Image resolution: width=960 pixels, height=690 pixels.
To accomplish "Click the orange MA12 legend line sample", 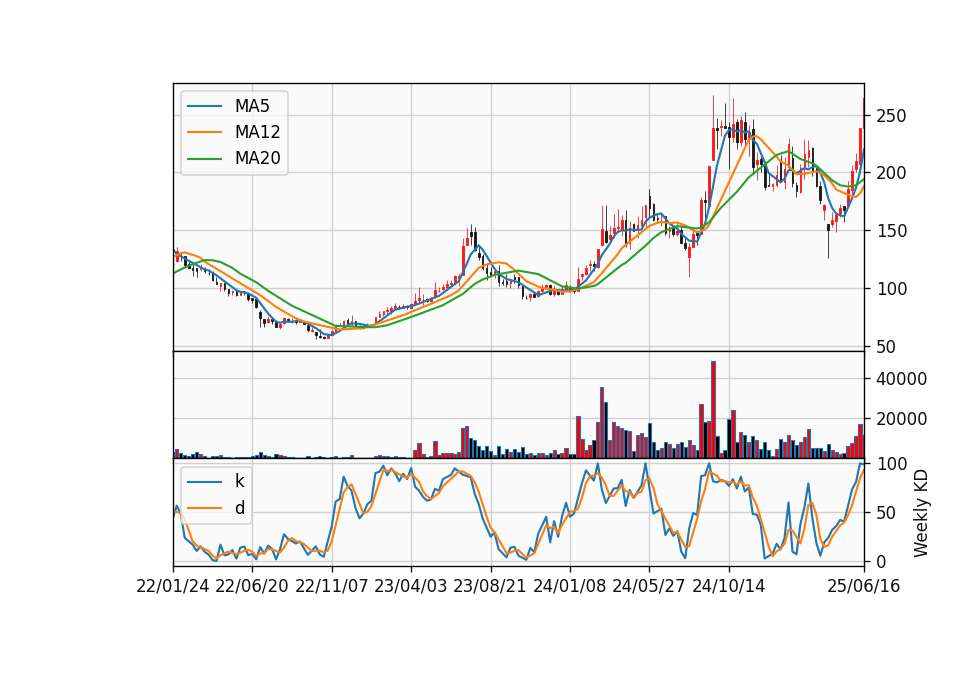I will (x=204, y=132).
